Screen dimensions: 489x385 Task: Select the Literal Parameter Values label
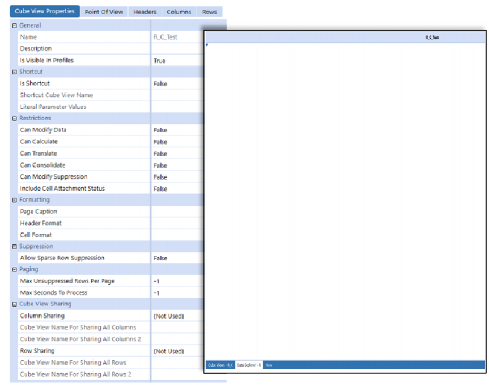coord(53,107)
